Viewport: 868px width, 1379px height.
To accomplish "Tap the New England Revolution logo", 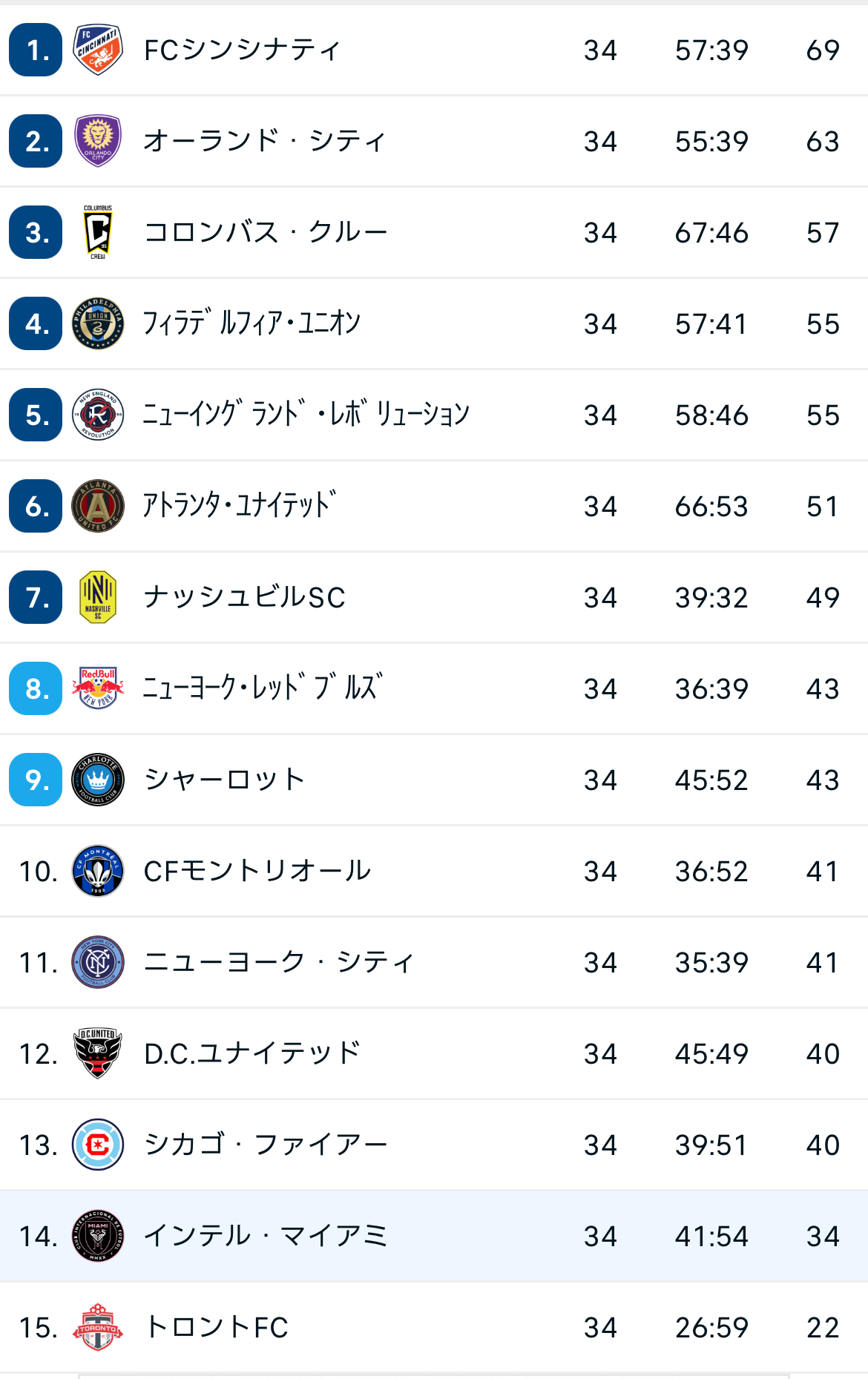I will point(98,415).
